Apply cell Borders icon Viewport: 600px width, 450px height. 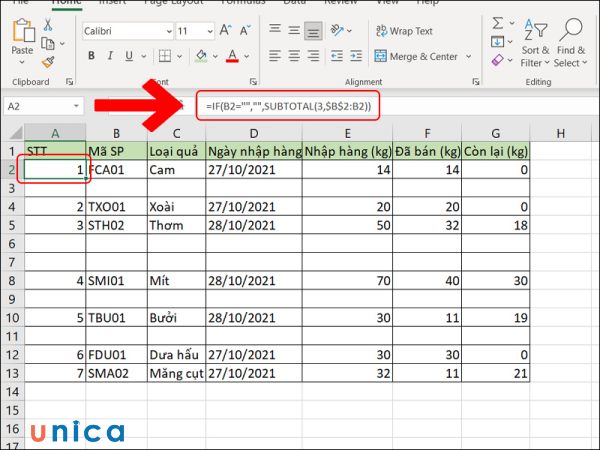pyautogui.click(x=165, y=56)
